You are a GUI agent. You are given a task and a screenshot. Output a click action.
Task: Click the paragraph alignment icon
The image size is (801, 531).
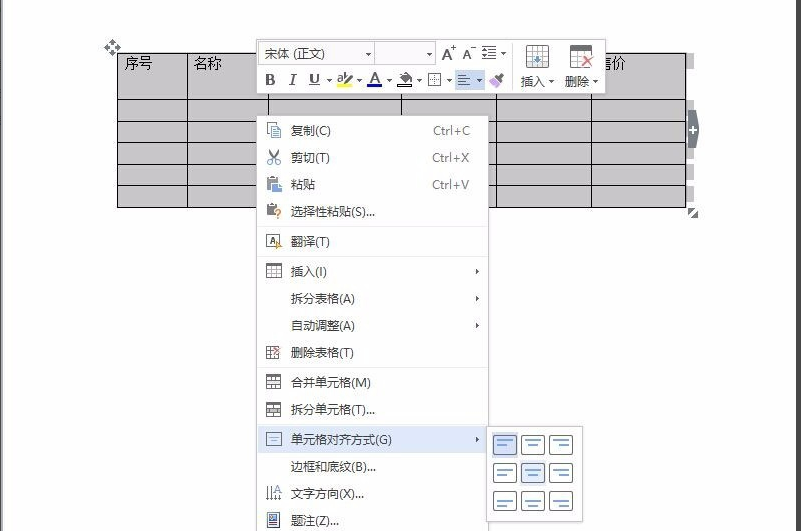464,80
